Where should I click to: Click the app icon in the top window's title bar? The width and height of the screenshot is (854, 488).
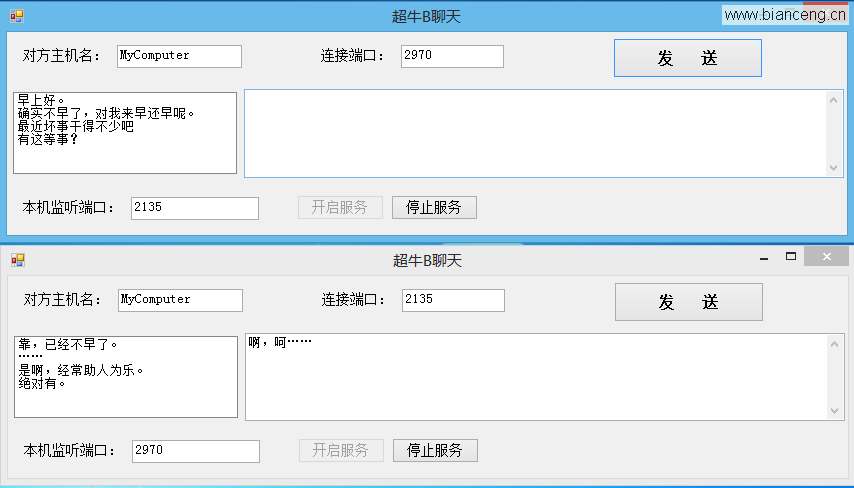pyautogui.click(x=17, y=16)
